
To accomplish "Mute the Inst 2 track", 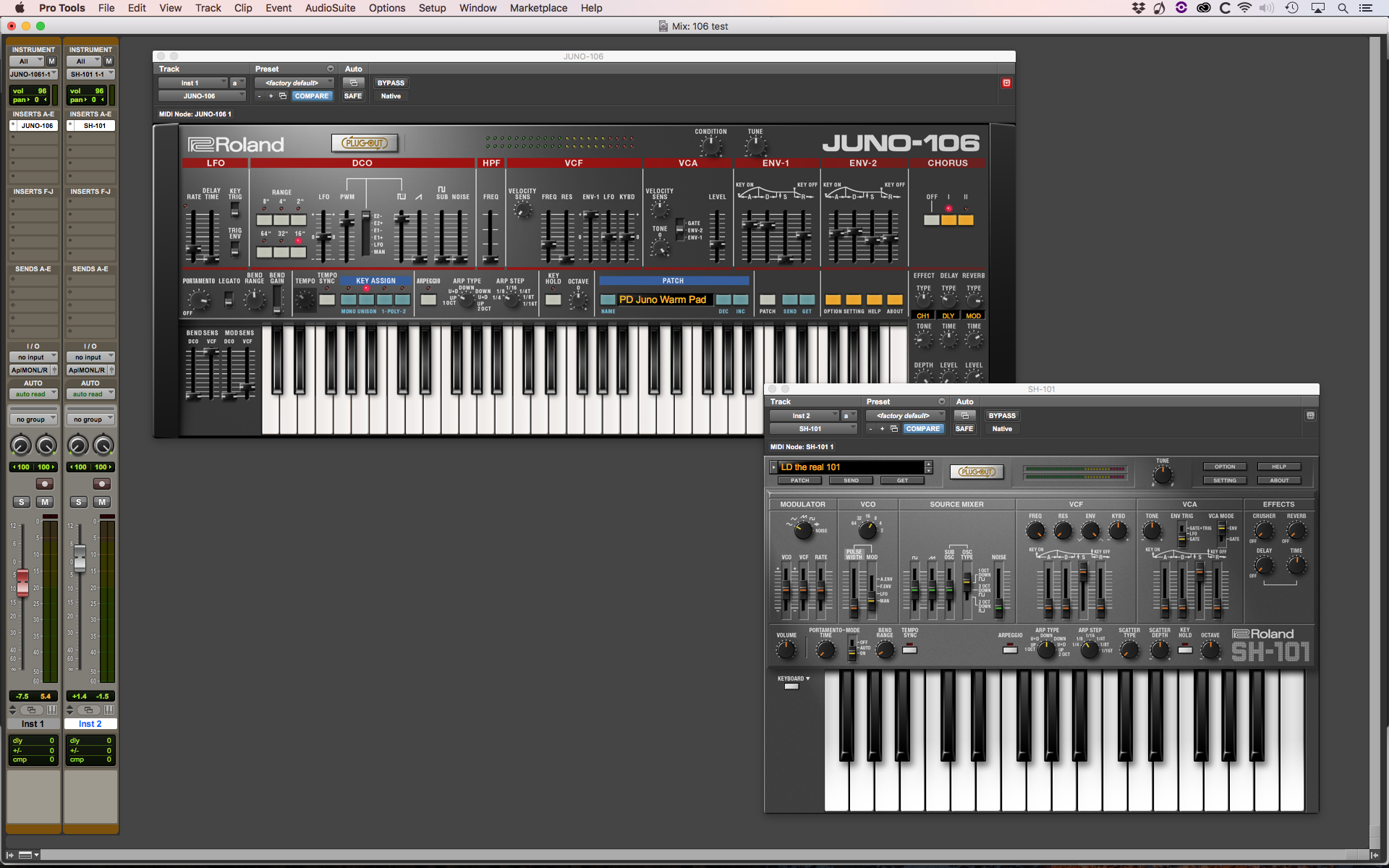I will (x=102, y=502).
